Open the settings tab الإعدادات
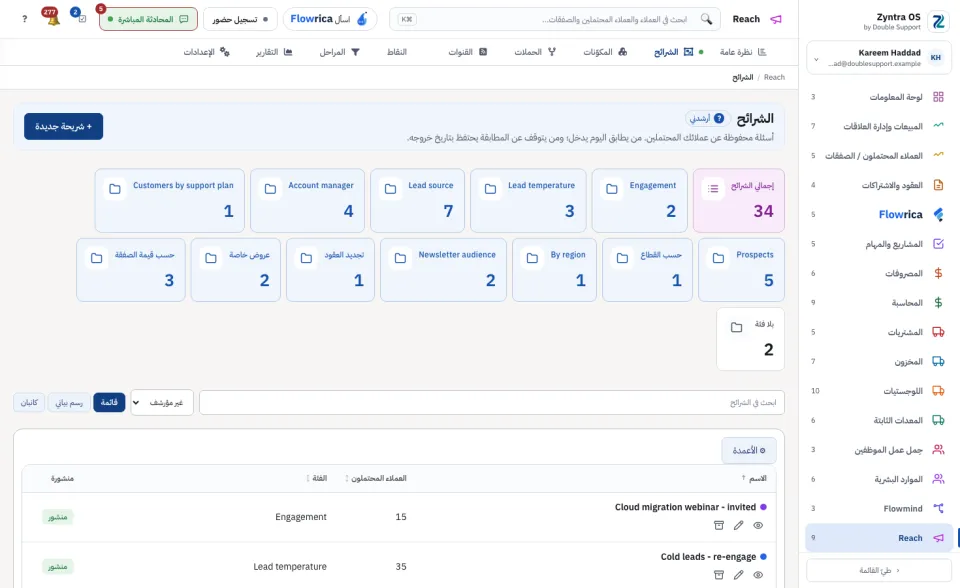The image size is (960, 588). pos(206,52)
